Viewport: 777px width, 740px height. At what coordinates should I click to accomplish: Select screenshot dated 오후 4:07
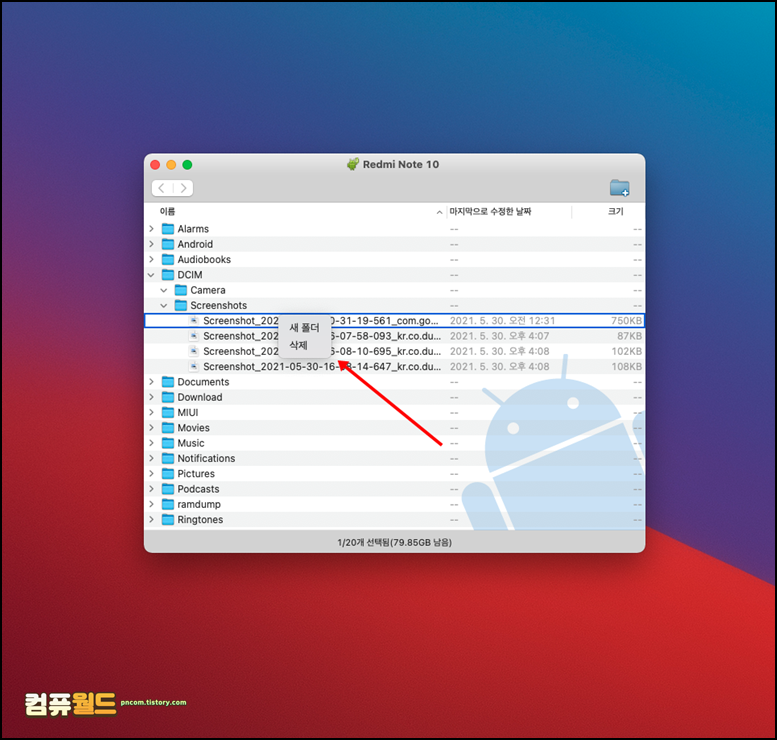(394, 336)
